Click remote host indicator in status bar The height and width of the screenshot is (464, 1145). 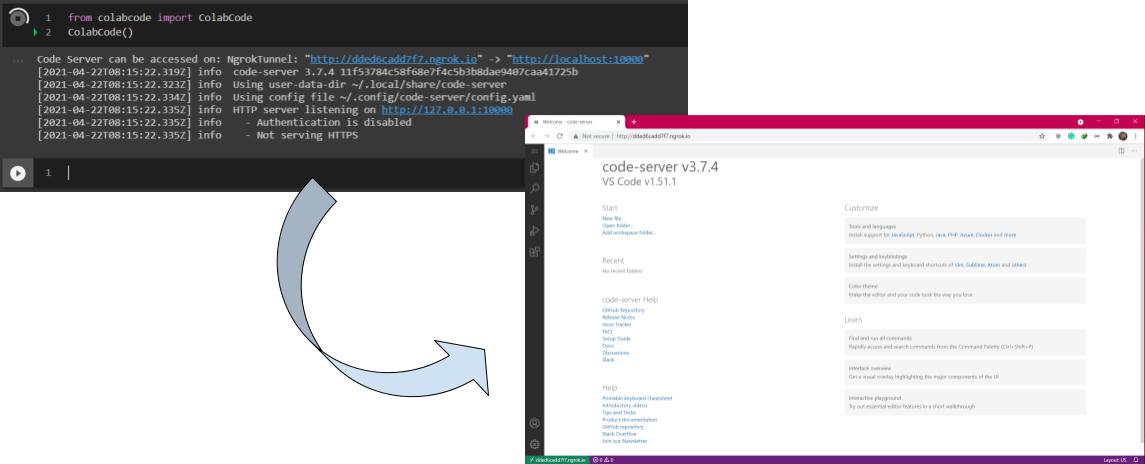[556, 460]
